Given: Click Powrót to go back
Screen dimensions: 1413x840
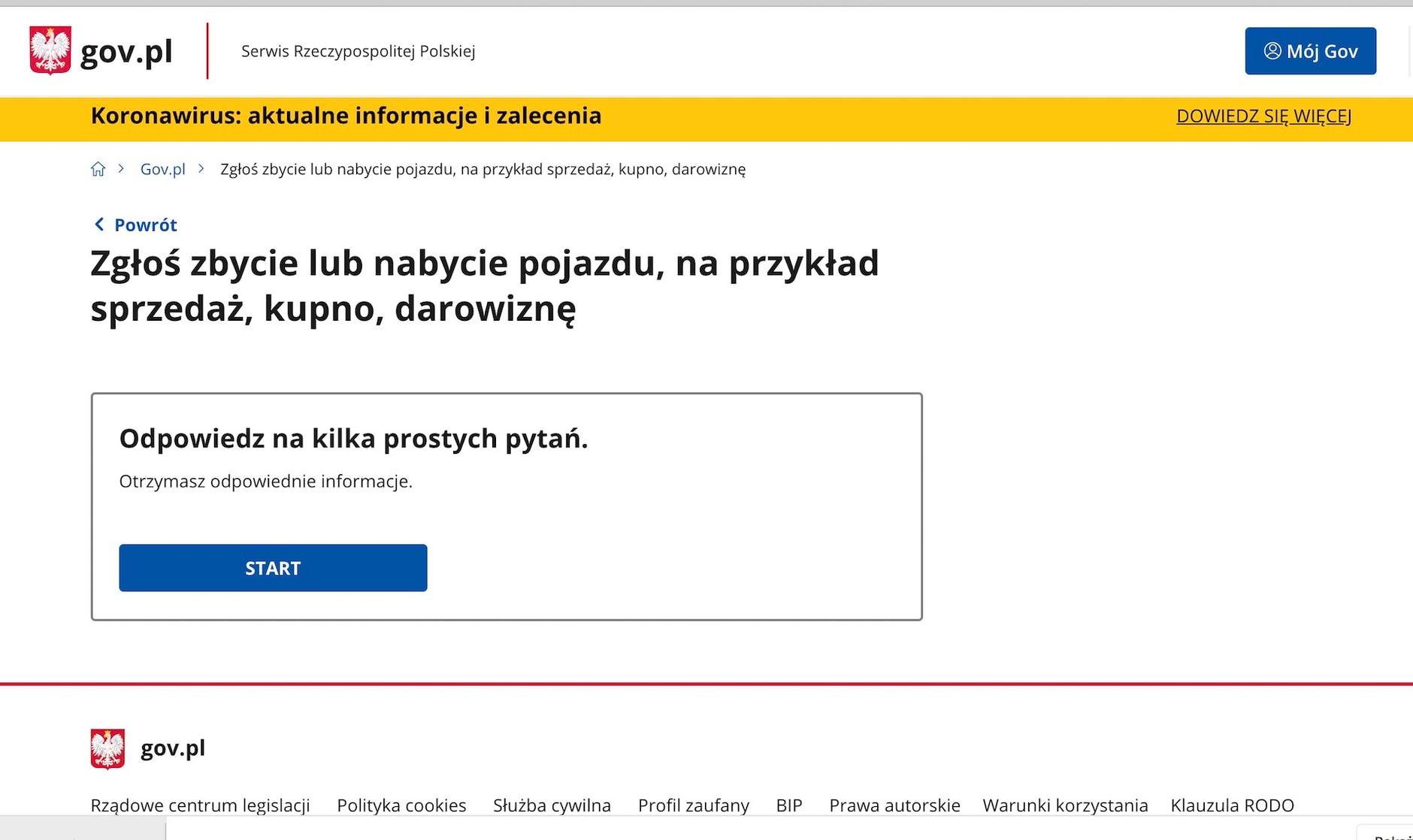Looking at the screenshot, I should (144, 225).
